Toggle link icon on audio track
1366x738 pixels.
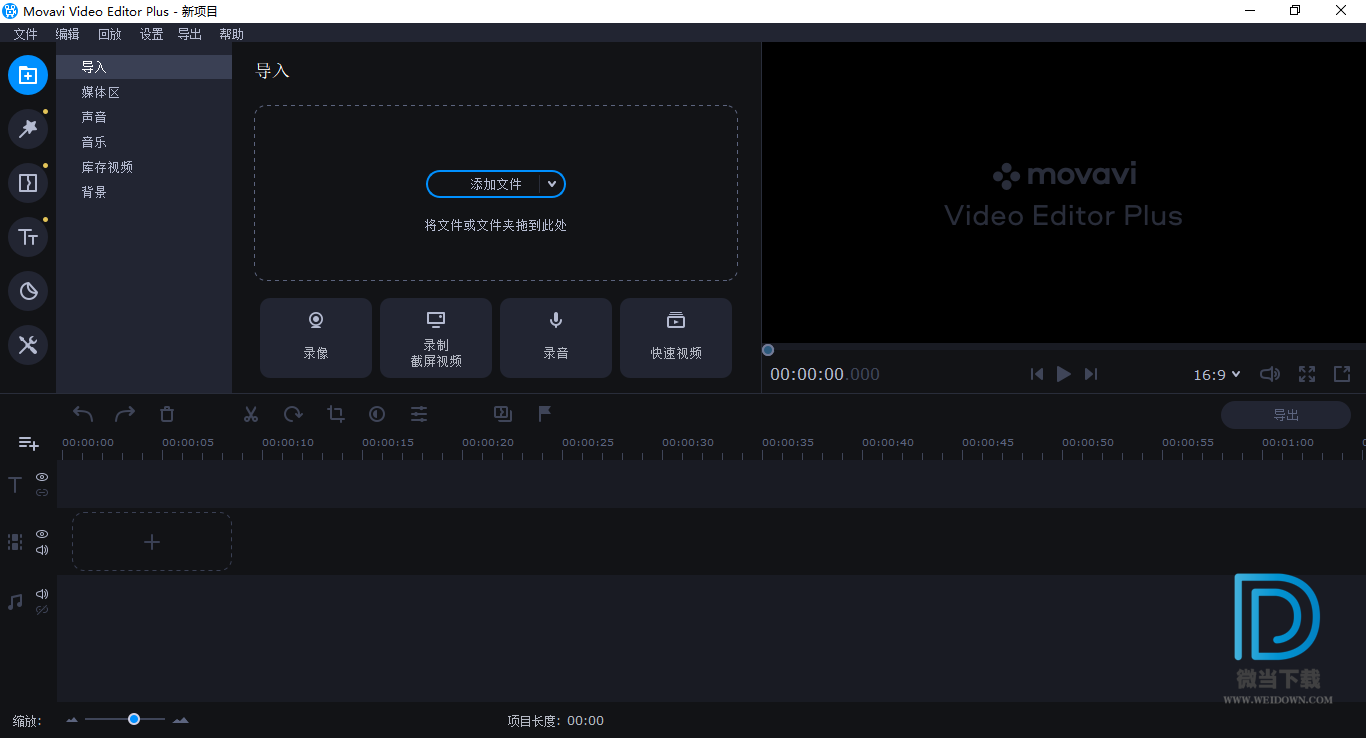[42, 610]
